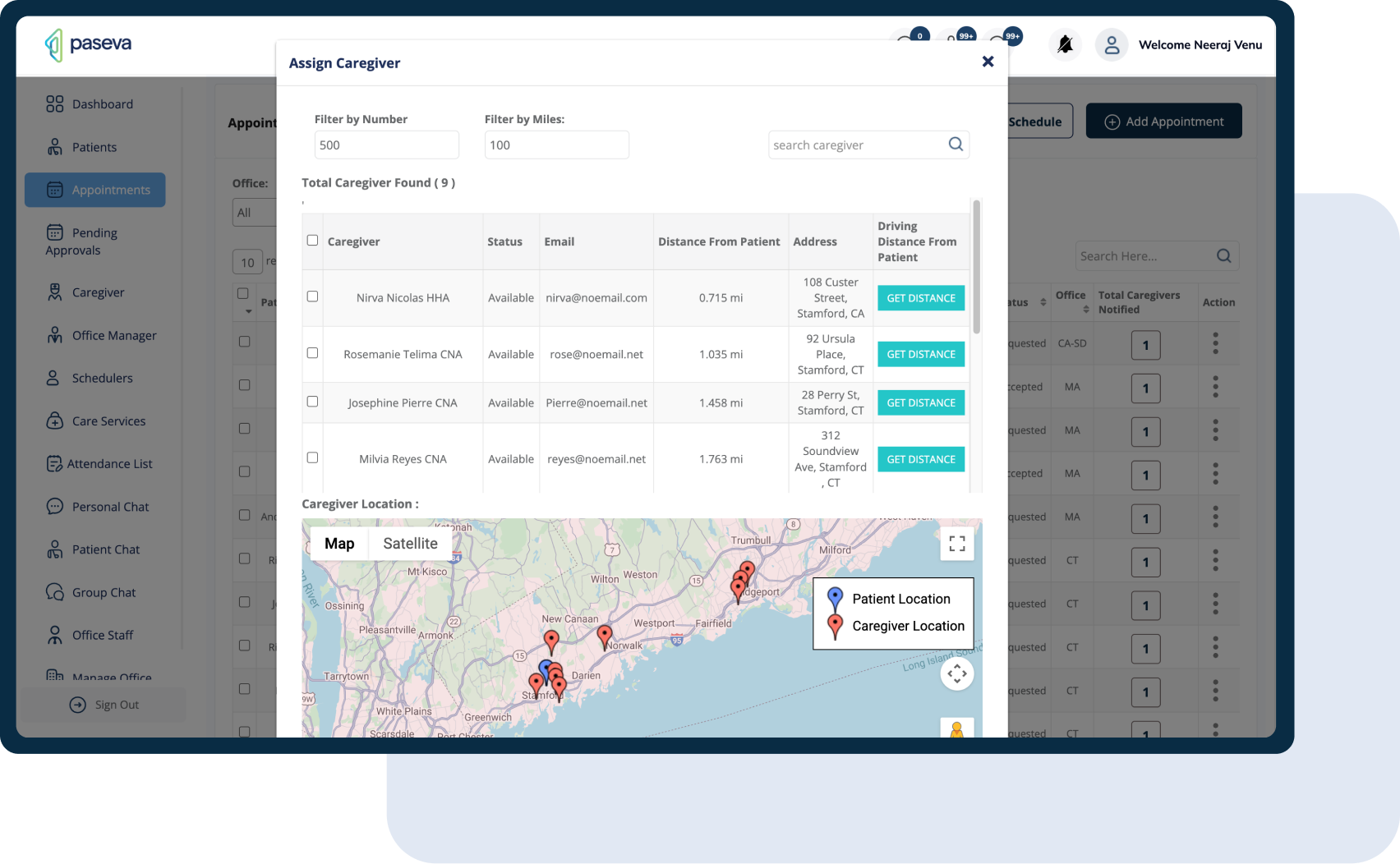Click the search icon in Search Here box
Image resolution: width=1400 pixels, height=864 pixels.
(1223, 256)
